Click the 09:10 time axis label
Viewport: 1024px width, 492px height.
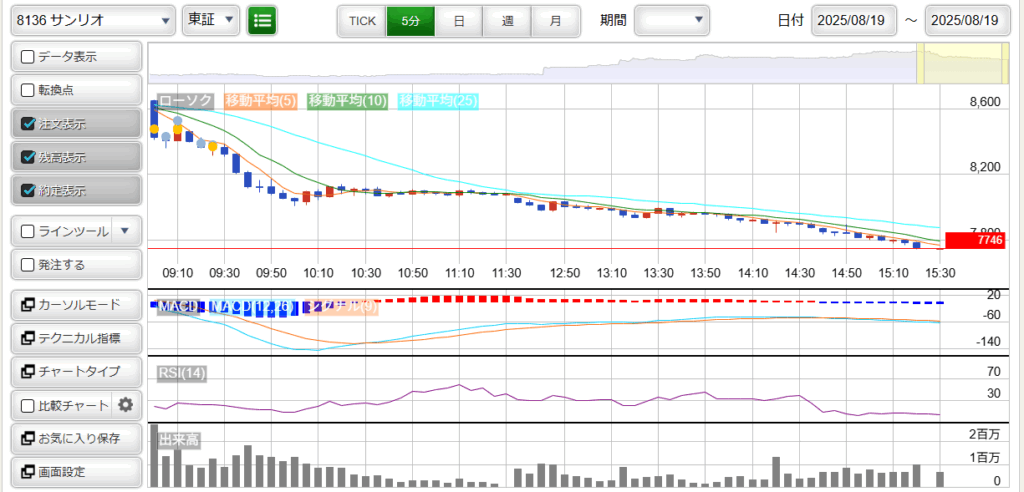[x=177, y=271]
